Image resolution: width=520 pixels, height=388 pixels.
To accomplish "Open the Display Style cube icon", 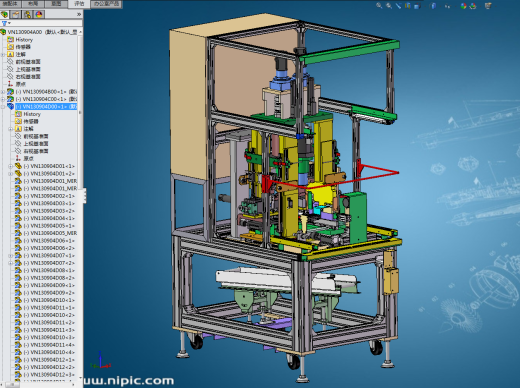I will tap(433, 6).
